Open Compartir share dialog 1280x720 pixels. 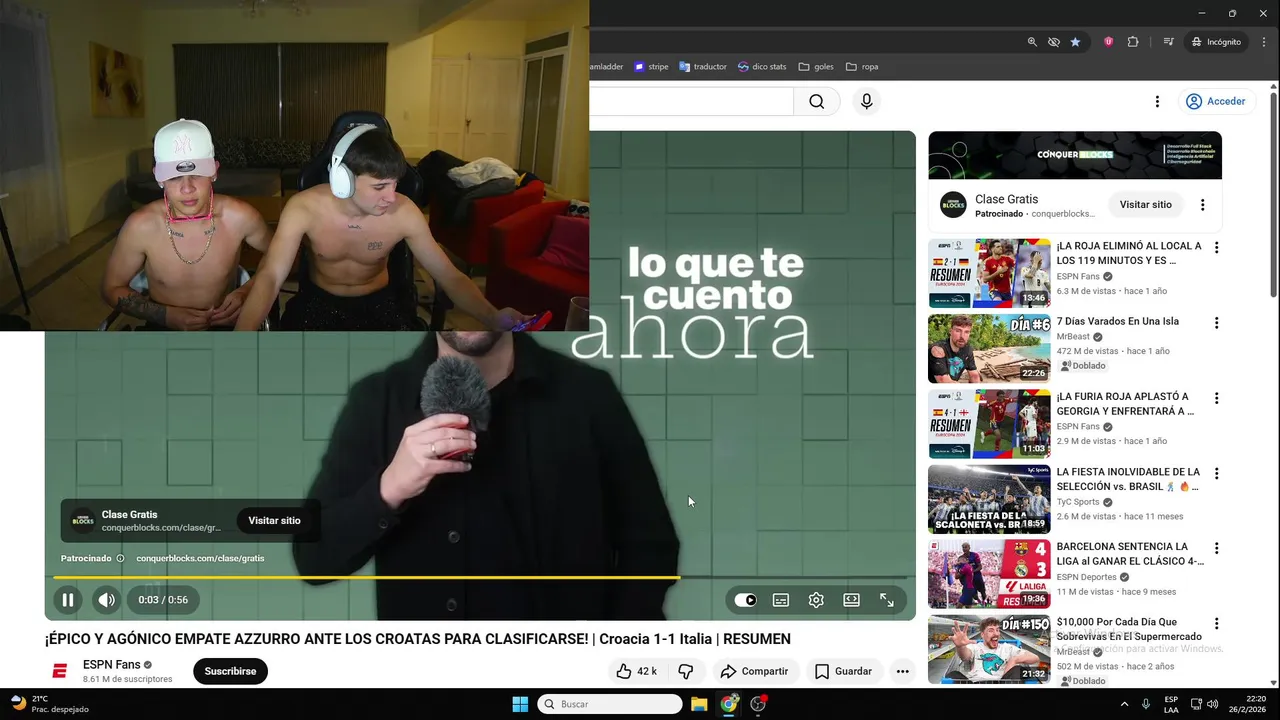click(x=754, y=671)
